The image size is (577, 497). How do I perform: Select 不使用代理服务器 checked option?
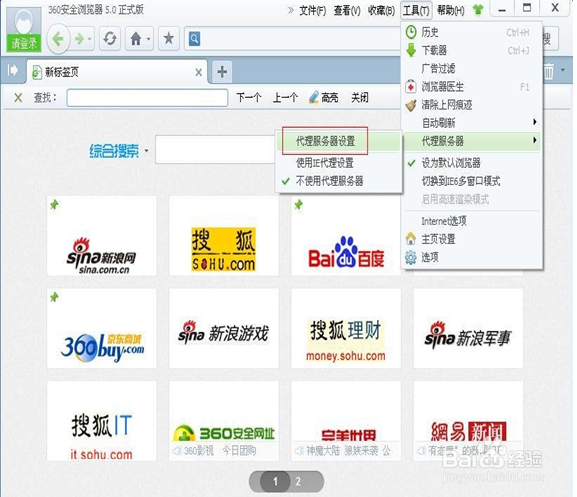(339, 181)
